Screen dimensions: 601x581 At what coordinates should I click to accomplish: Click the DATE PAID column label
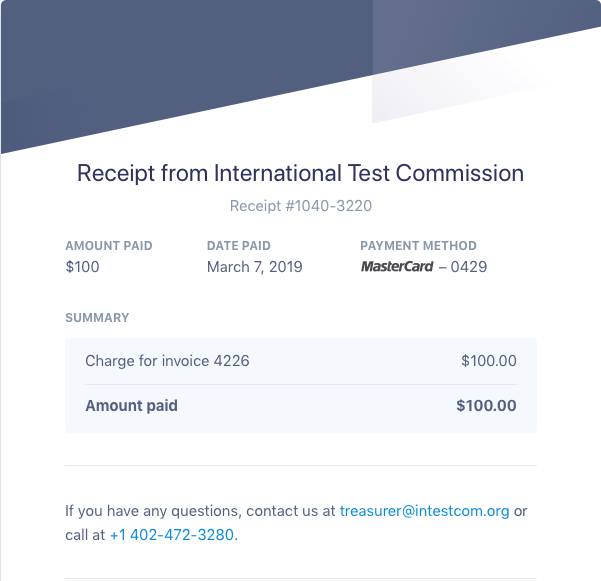(x=239, y=246)
